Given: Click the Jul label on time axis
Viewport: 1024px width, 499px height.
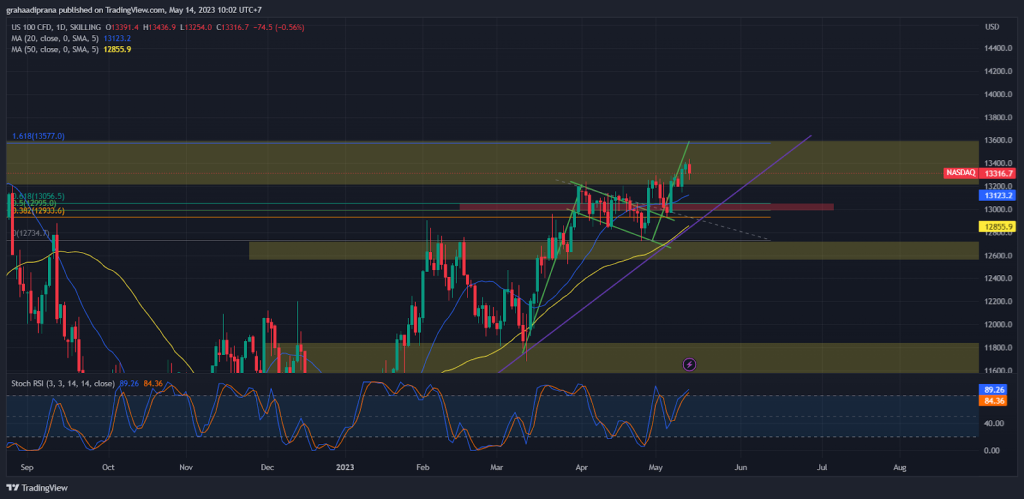Looking at the screenshot, I should pyautogui.click(x=823, y=468).
